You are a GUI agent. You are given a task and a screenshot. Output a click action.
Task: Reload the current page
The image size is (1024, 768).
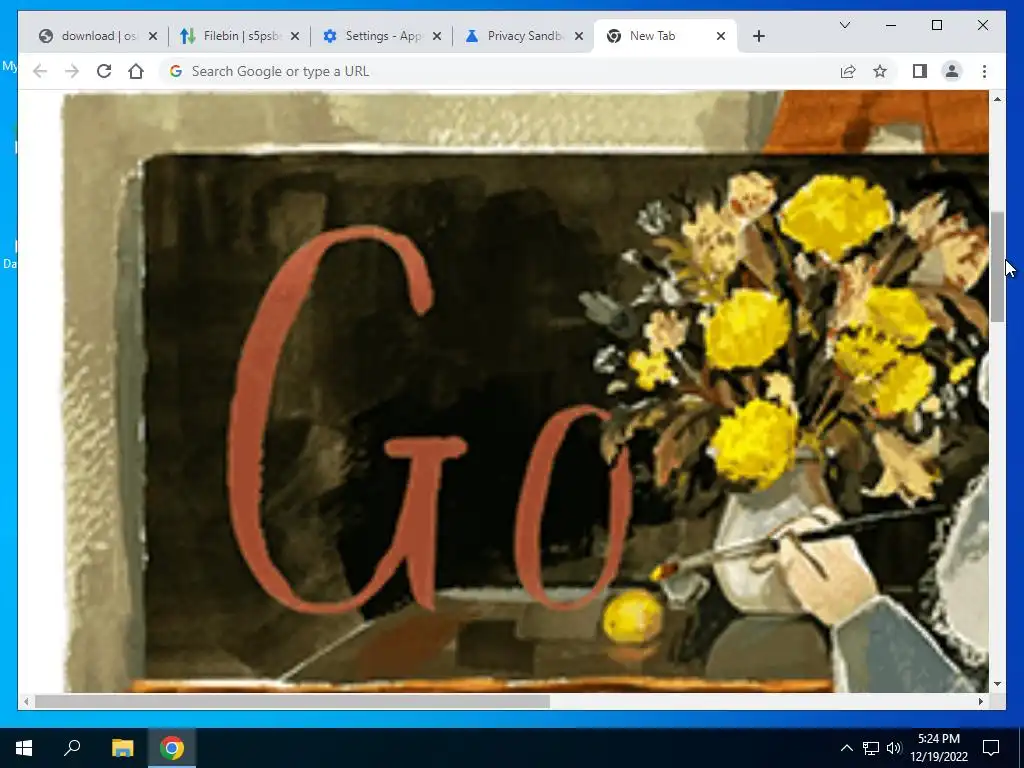click(104, 71)
